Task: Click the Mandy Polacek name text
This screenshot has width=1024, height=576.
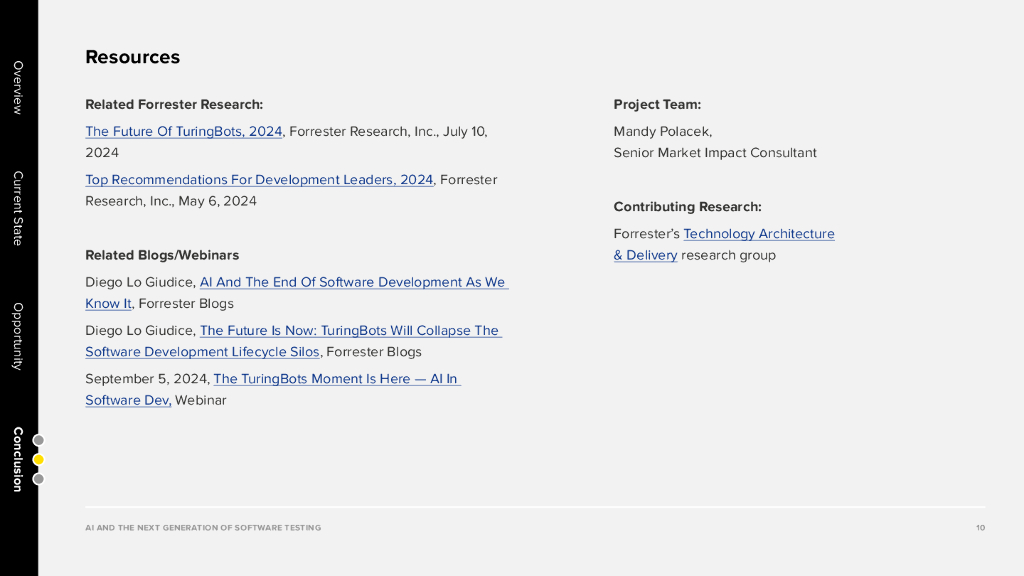Action: (662, 131)
